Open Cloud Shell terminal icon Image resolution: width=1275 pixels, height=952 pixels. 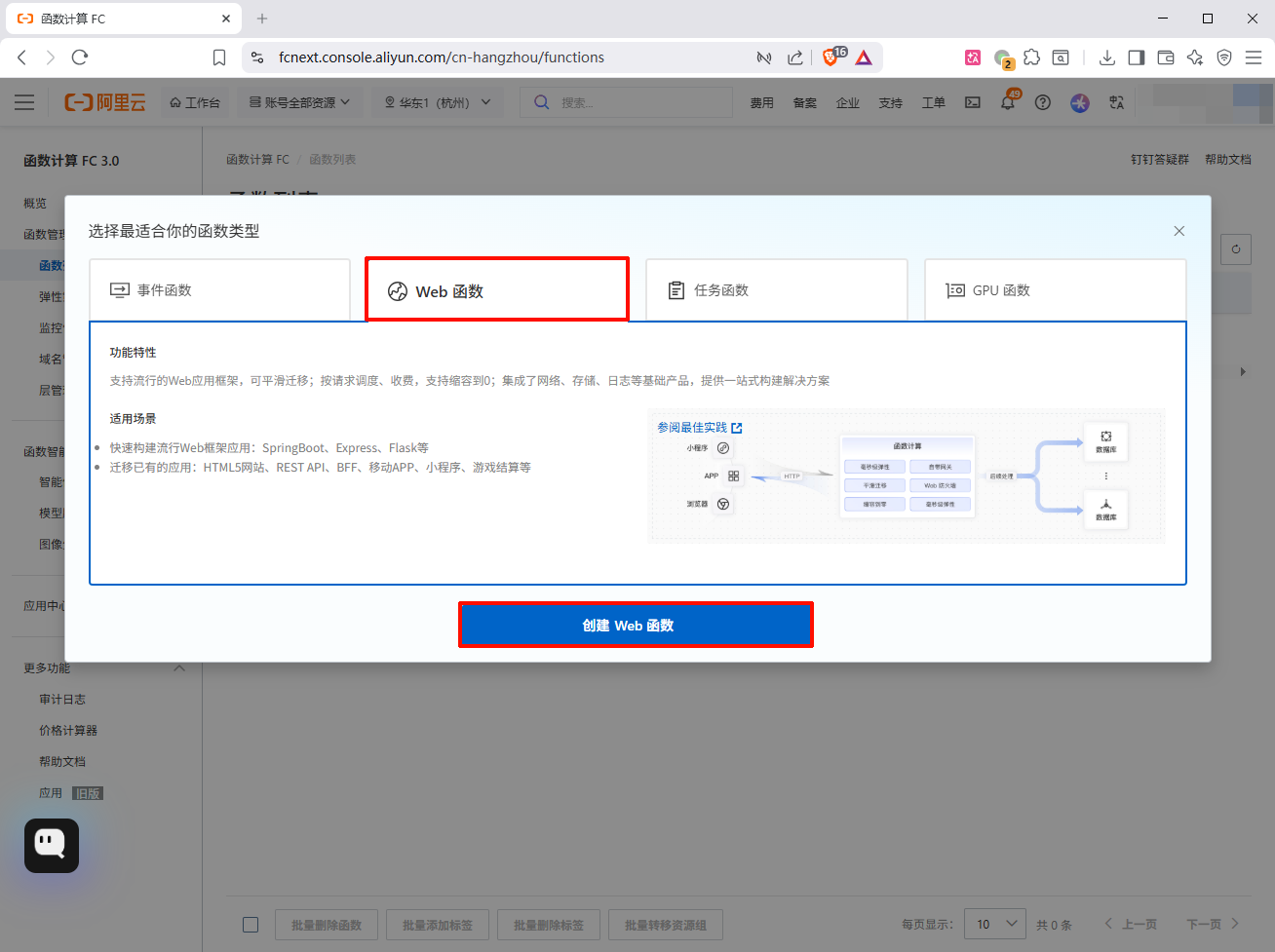(x=973, y=102)
